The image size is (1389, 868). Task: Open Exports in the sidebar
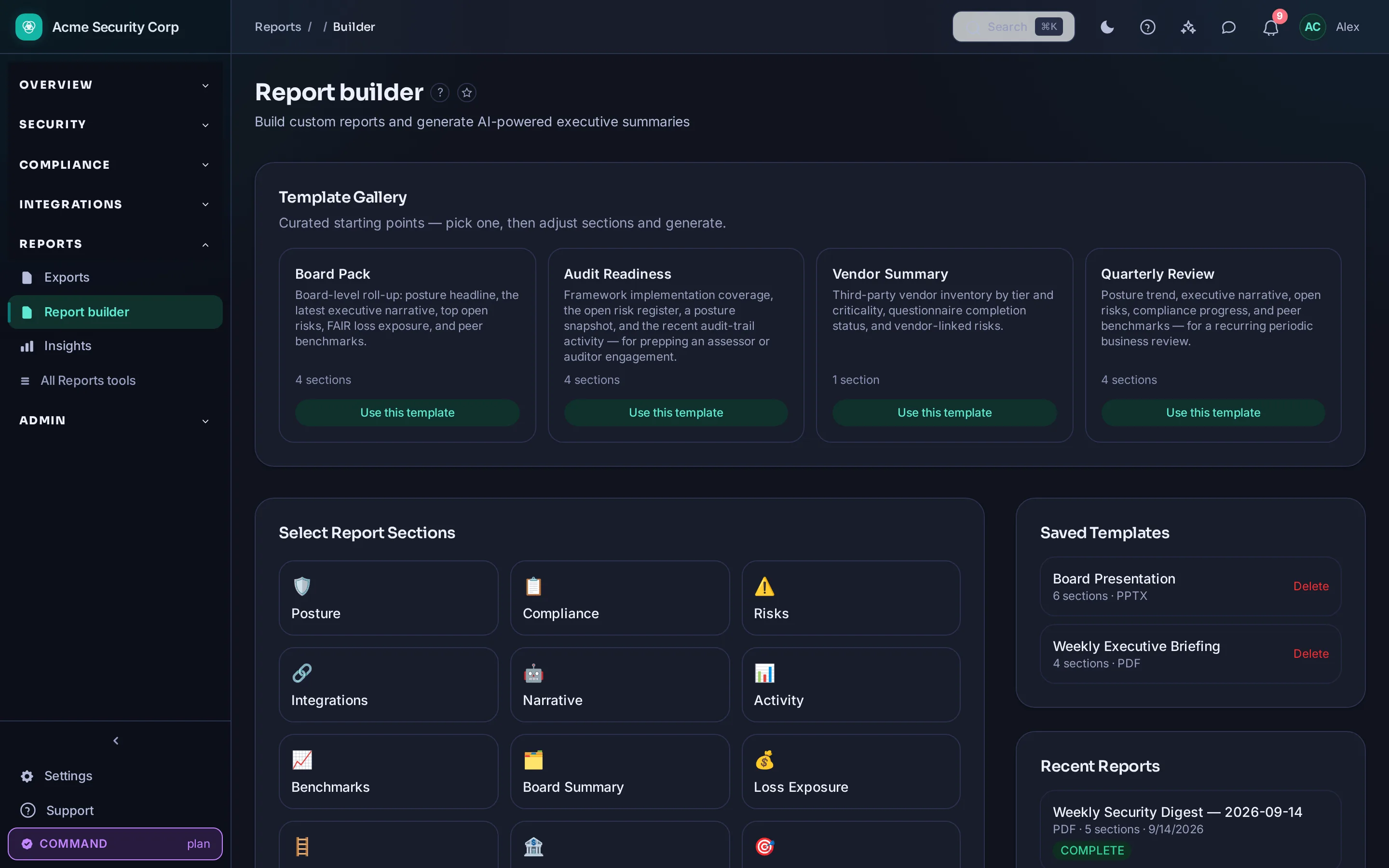pyautogui.click(x=115, y=277)
